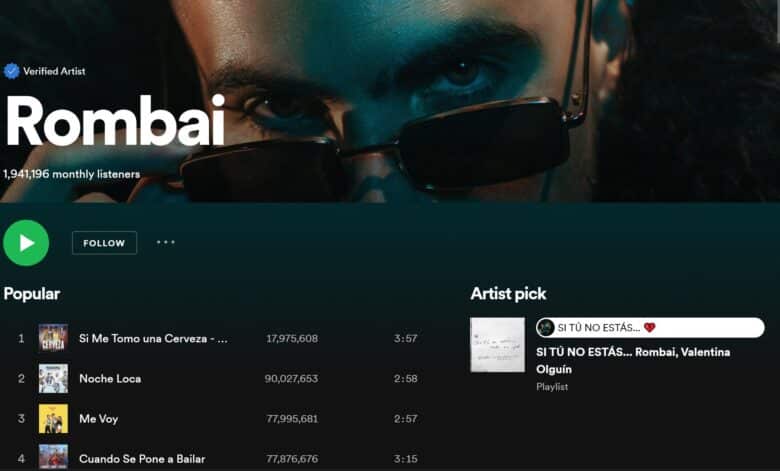Open the Artist pick playlist cover
780x471 pixels.
(497, 344)
